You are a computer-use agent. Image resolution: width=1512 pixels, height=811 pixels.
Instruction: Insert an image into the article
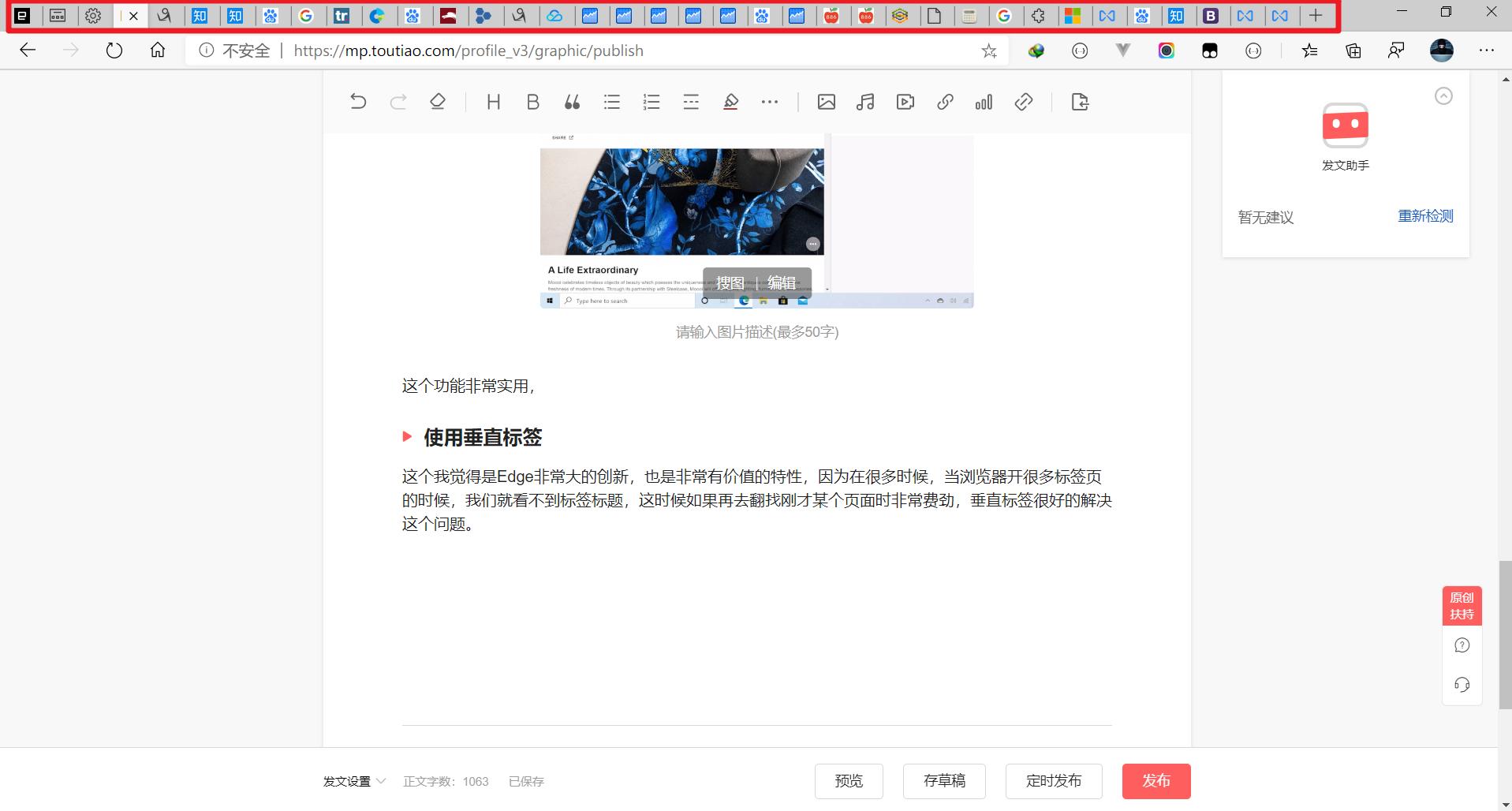(827, 101)
